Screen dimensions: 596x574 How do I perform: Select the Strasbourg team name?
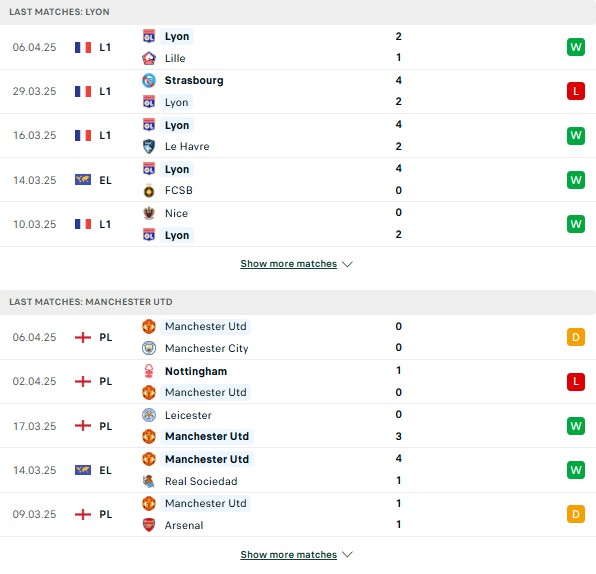pos(194,80)
